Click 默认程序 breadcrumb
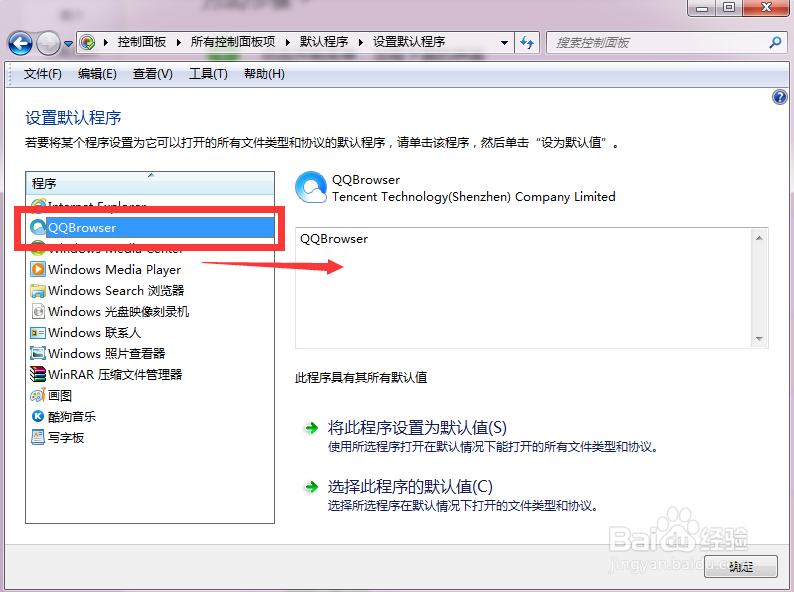Viewport: 794px width, 592px height. coord(324,42)
